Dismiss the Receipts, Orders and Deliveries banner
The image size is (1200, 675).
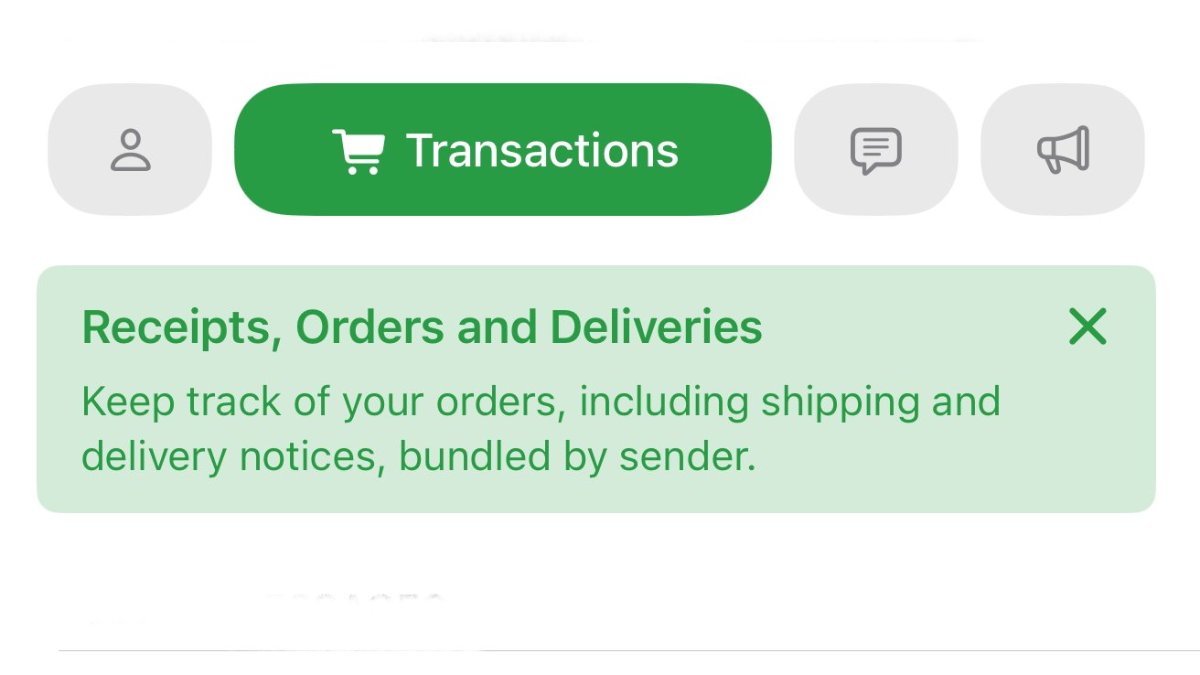[1087, 326]
